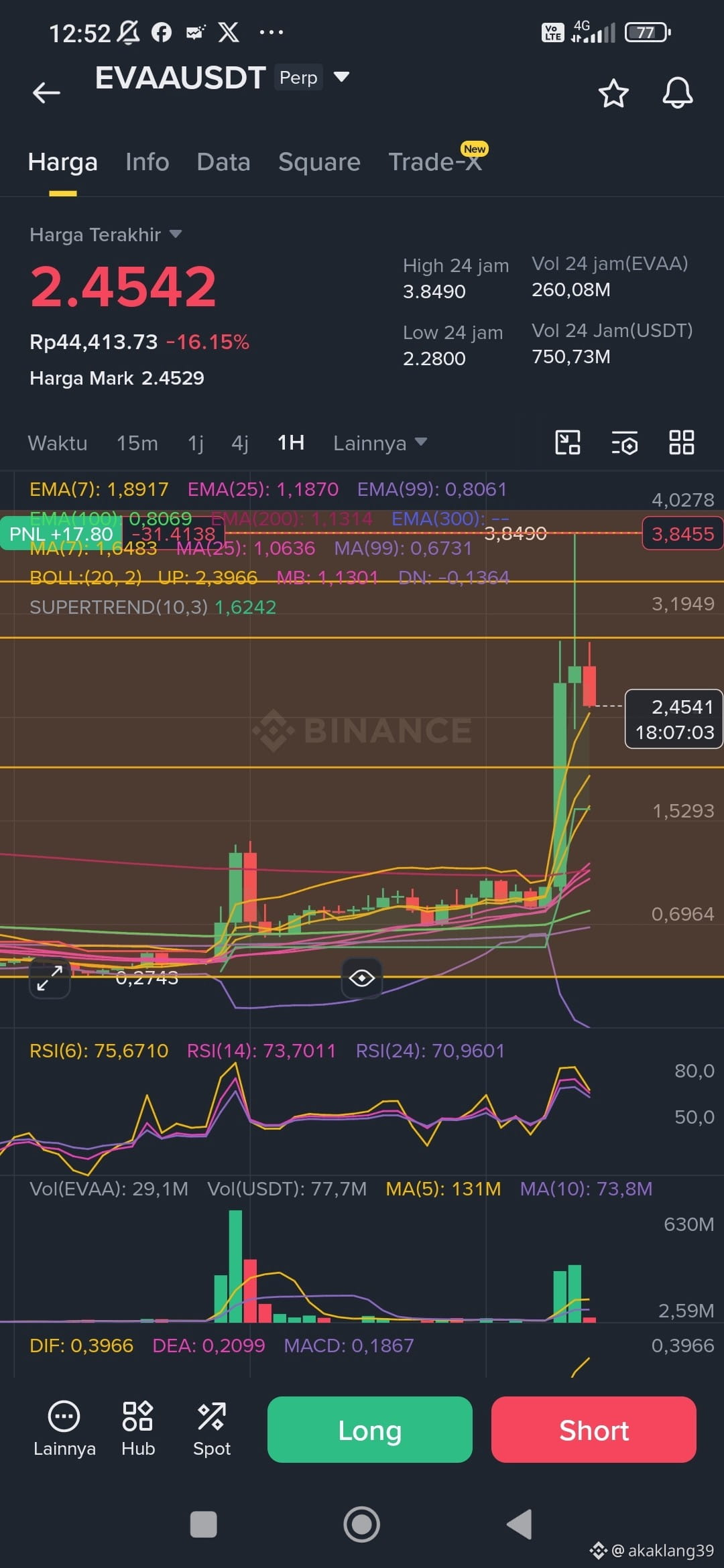724x1568 pixels.
Task: Expand EVAAUSDT pair selector arrow
Action: 341,77
